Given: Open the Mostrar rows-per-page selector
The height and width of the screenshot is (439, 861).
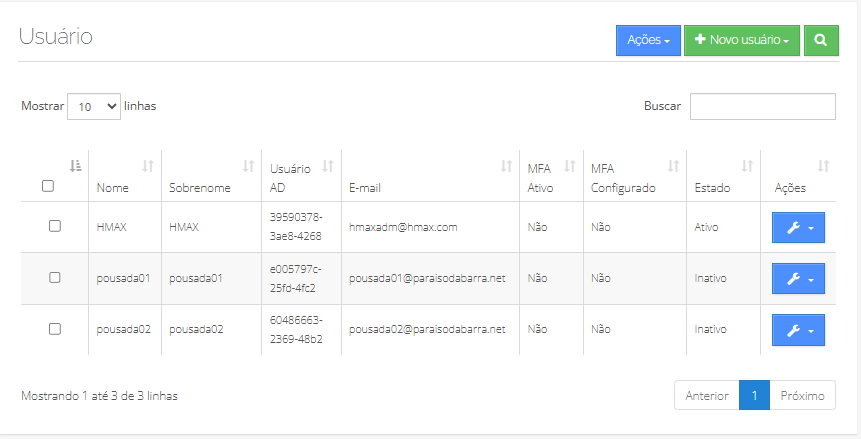Looking at the screenshot, I should click(x=93, y=106).
